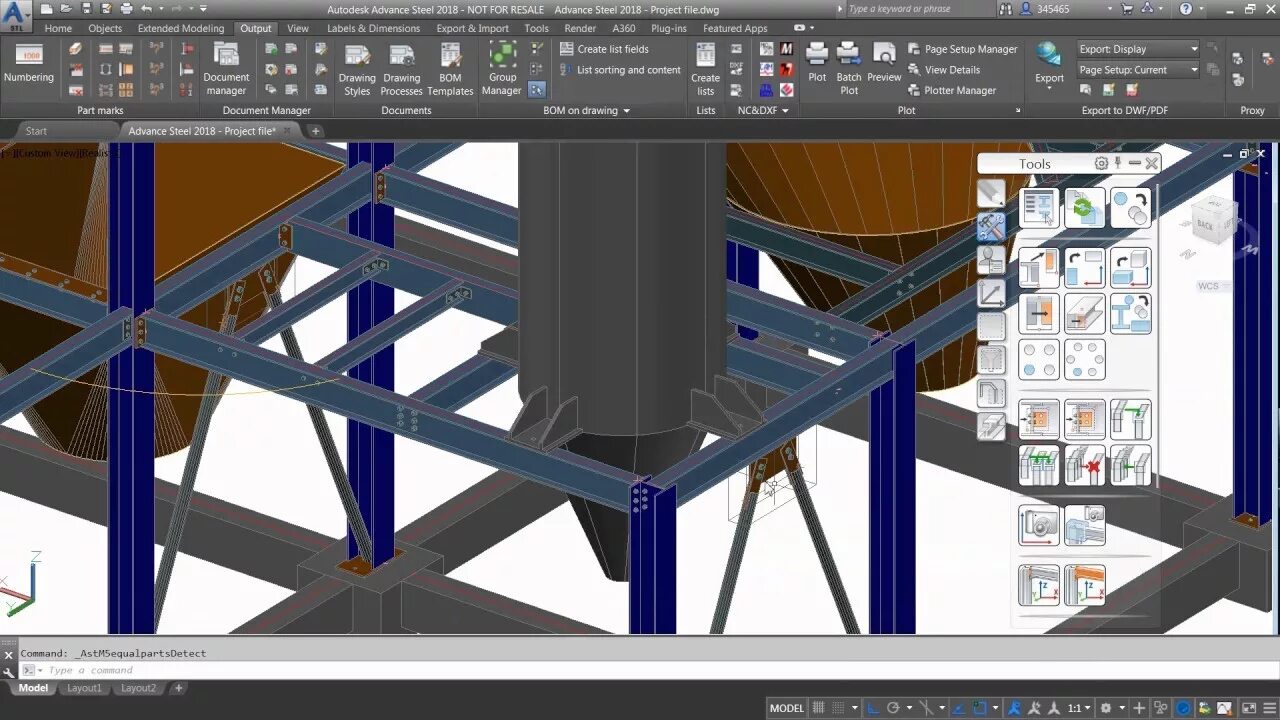Screen dimensions: 1280x720
Task: Select the UCS on object tool in Tools palette
Action: (x=1084, y=585)
